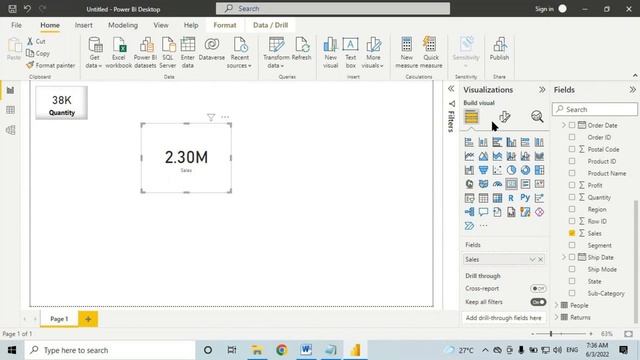640x360 pixels.
Task: Open Format visual pane icon
Action: click(504, 117)
